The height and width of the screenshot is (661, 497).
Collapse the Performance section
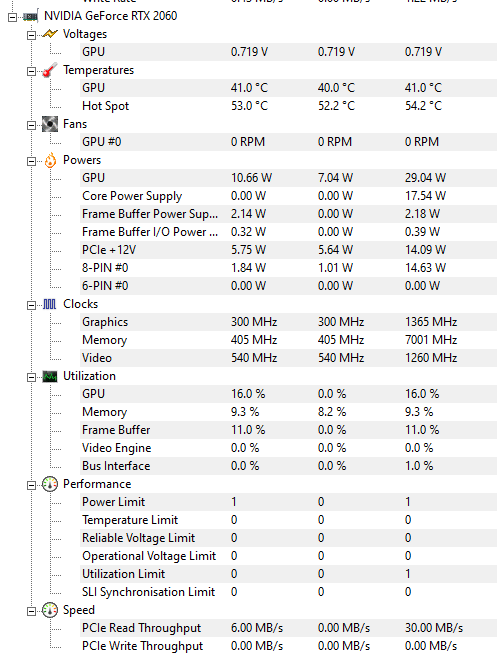tap(31, 486)
